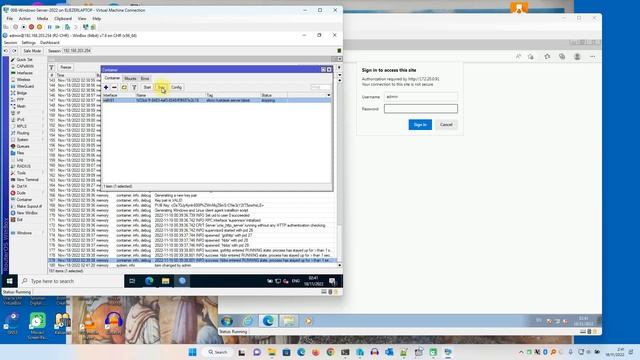The height and width of the screenshot is (360, 640).
Task: Click the Stop button in Container window
Action: [162, 87]
